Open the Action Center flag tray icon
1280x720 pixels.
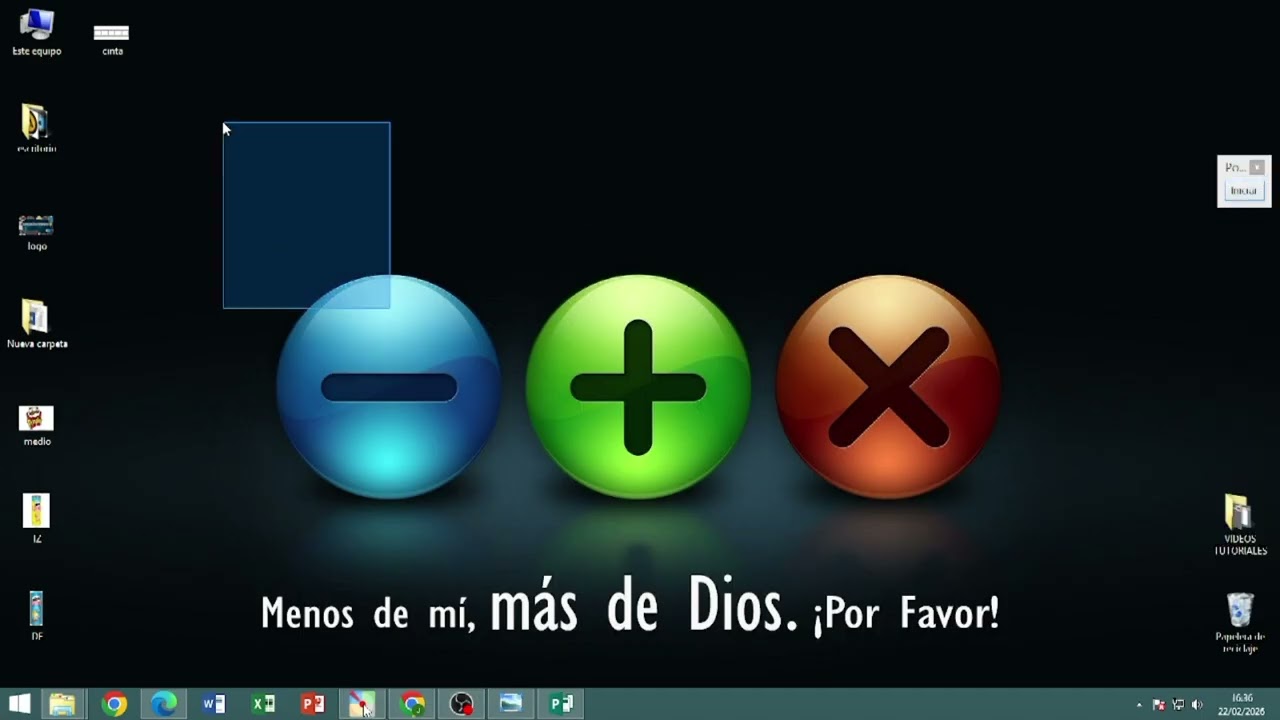tap(1159, 705)
